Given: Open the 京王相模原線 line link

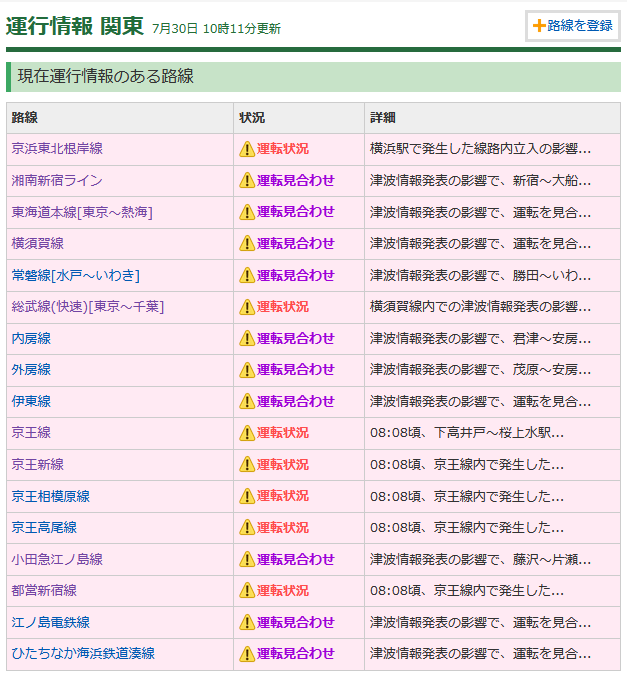Looking at the screenshot, I should 50,496.
